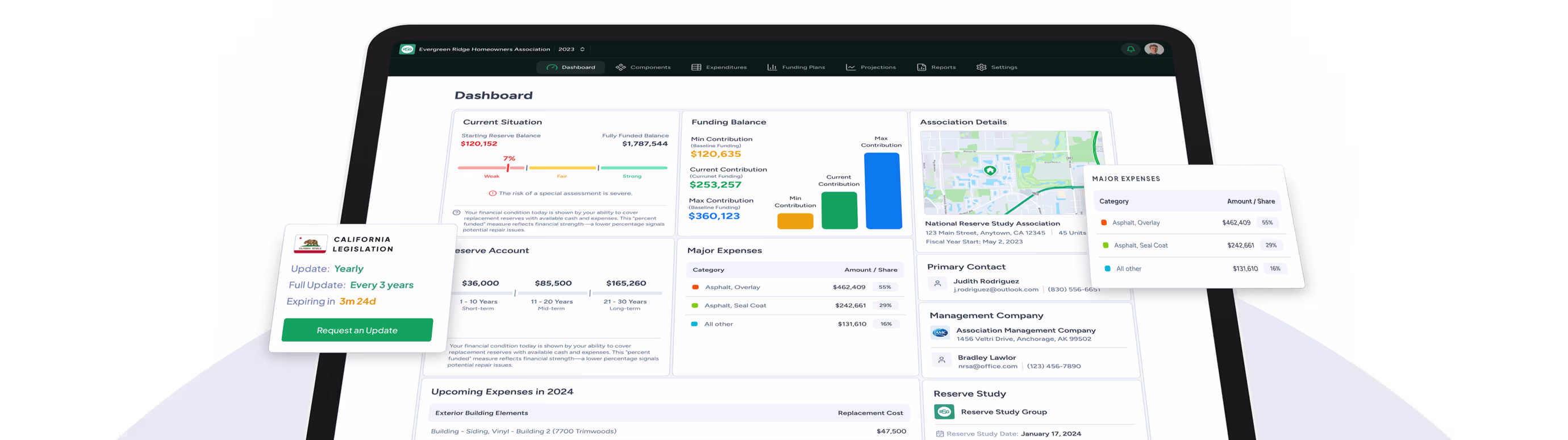Click the green map pin marker
Screen dimensions: 1568x440
(990, 171)
